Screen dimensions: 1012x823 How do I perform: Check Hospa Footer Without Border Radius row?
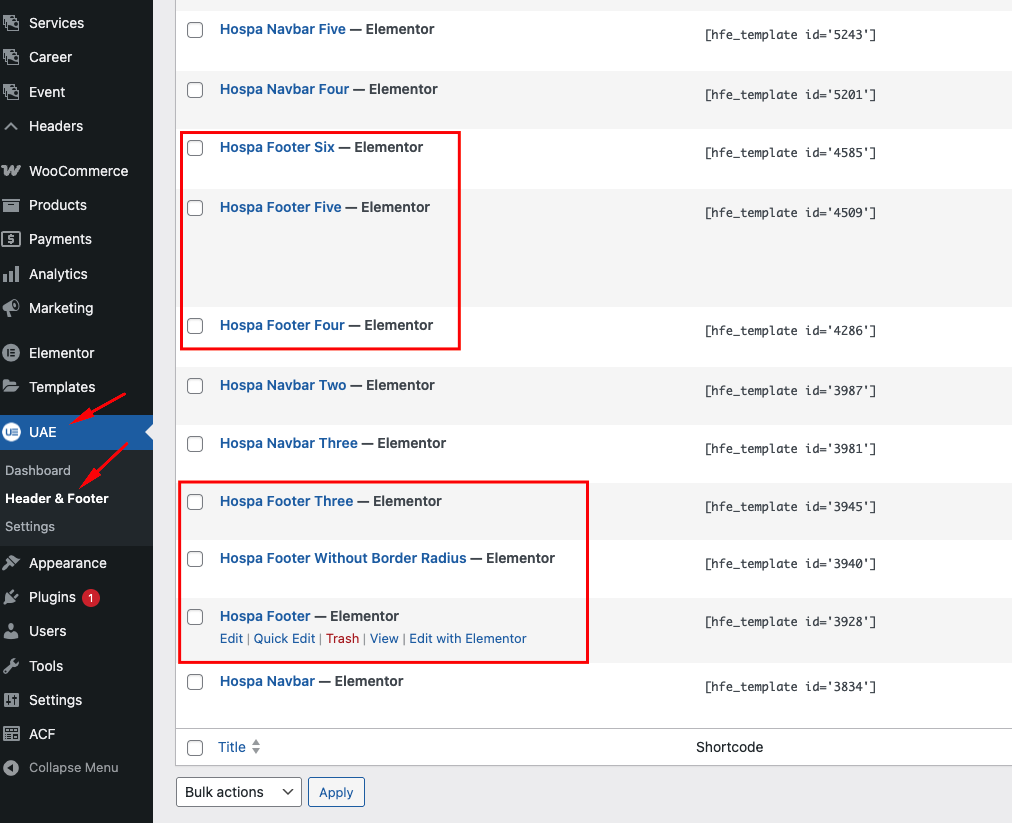pos(195,559)
